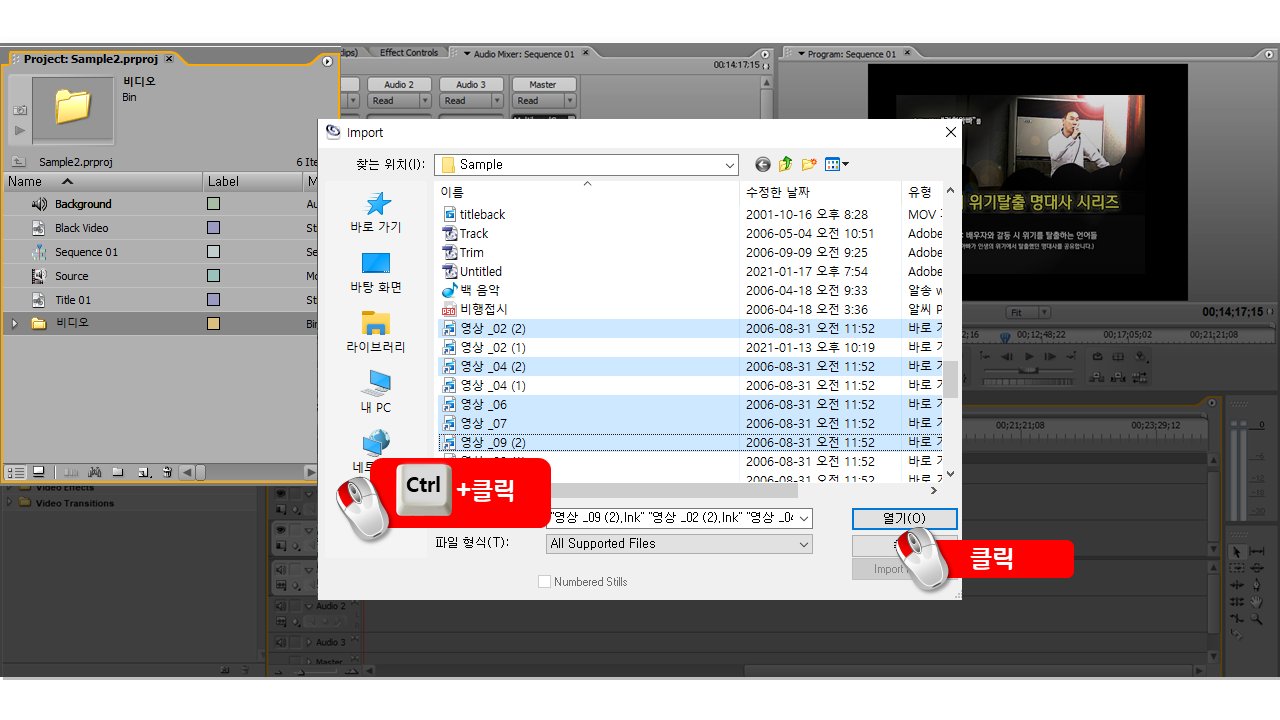Click the Sequence 01 label color swatch
The height and width of the screenshot is (720, 1280).
click(213, 252)
